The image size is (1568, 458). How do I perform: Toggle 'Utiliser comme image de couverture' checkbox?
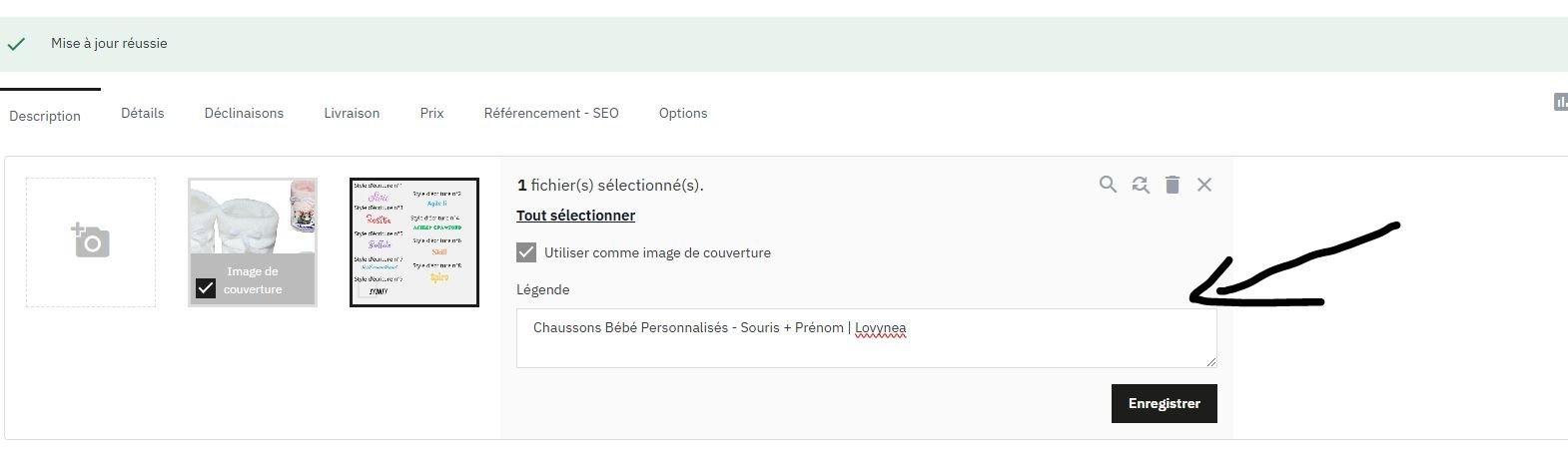tap(526, 252)
